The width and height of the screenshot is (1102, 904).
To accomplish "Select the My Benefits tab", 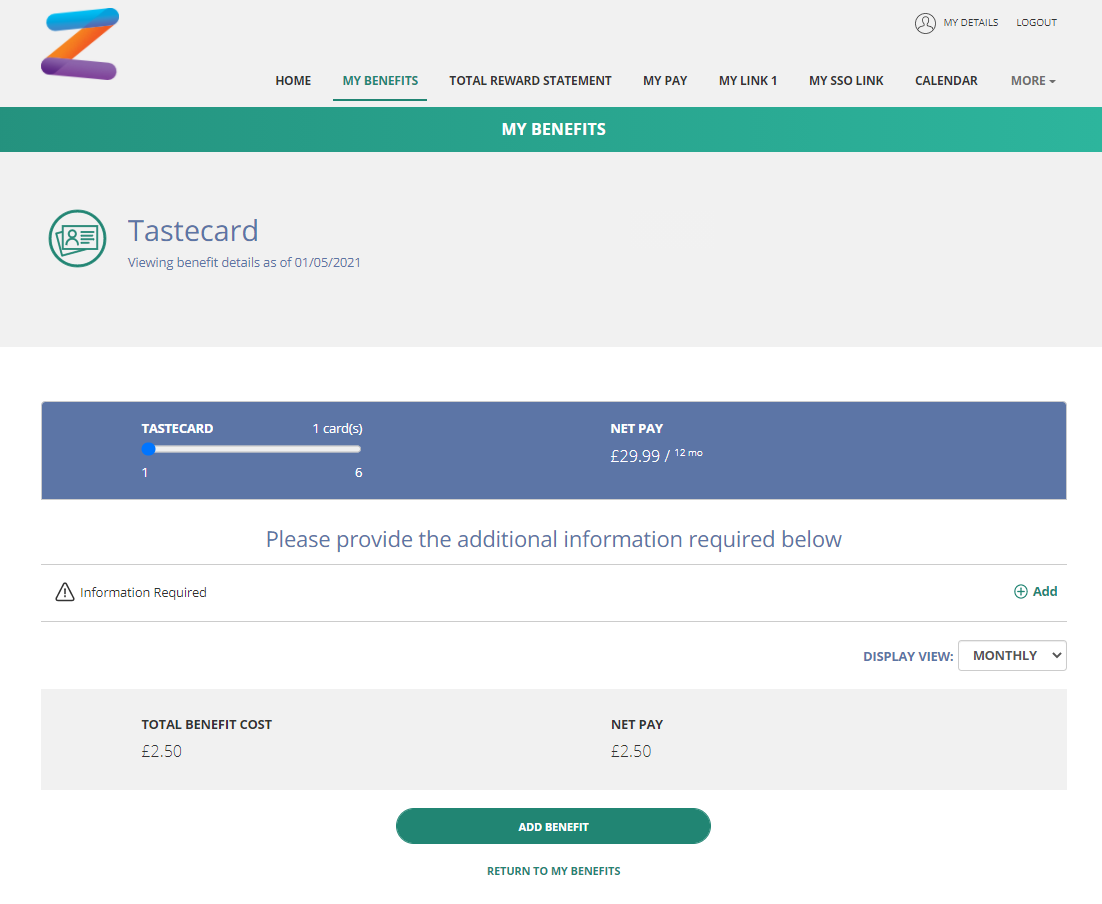I will tap(380, 81).
